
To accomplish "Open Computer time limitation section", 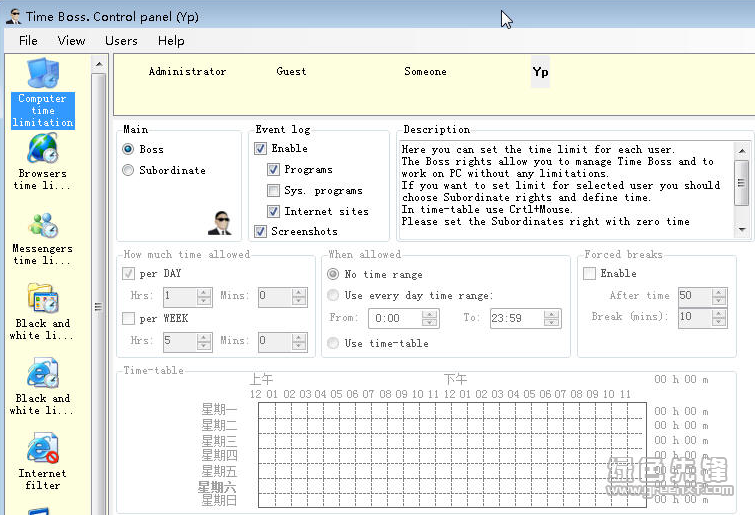I will point(43,93).
